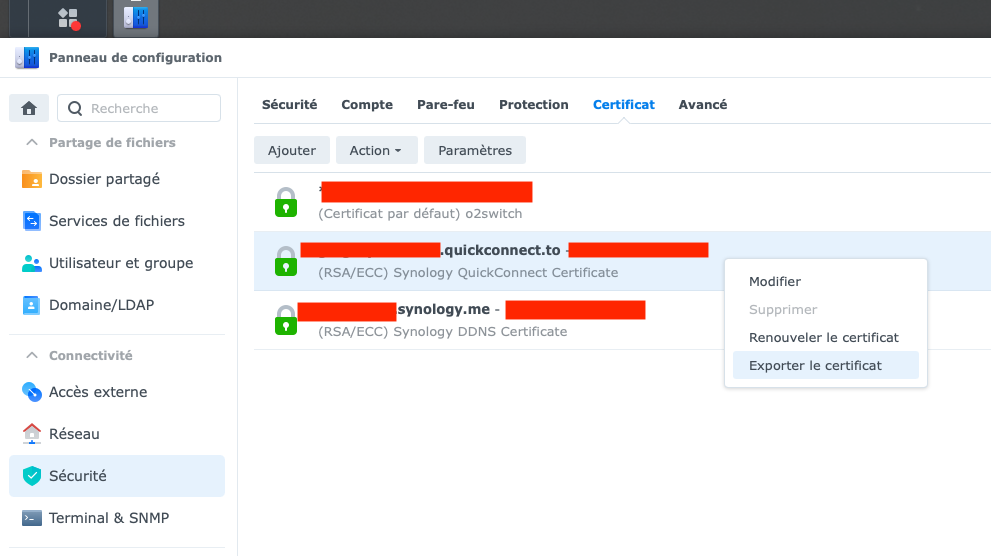
Task: Click the Services de fichiers icon
Action: [32, 221]
